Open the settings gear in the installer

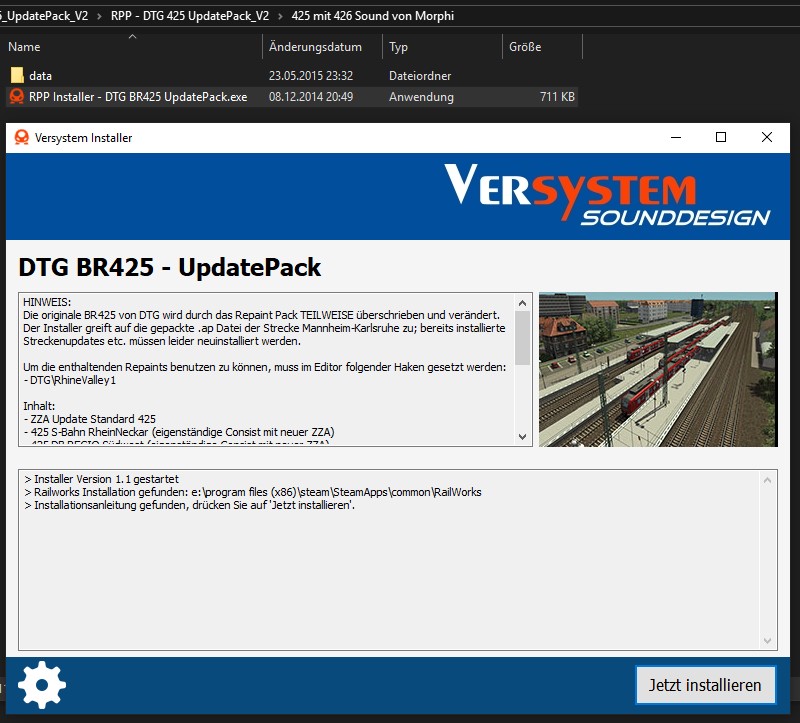coord(42,685)
